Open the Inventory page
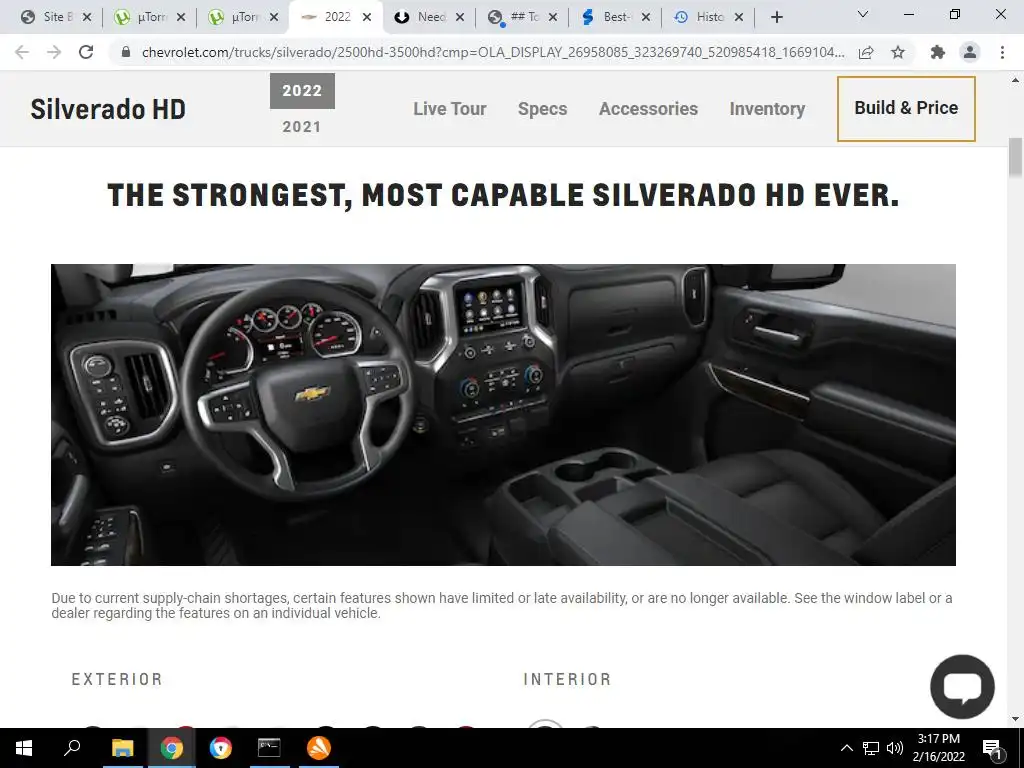 pyautogui.click(x=767, y=108)
